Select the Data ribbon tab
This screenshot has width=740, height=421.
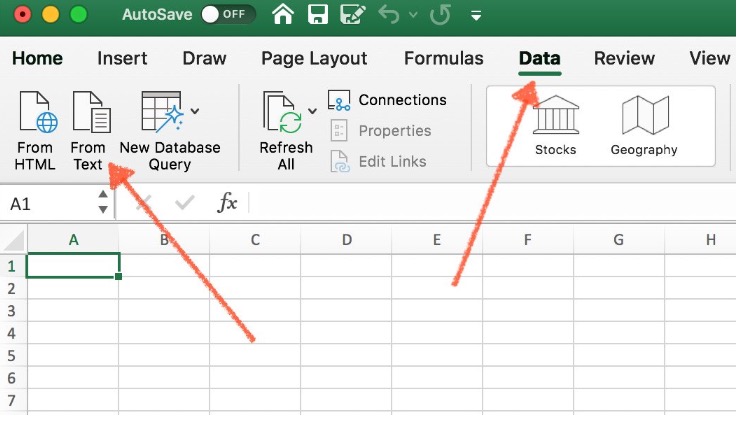tap(539, 58)
